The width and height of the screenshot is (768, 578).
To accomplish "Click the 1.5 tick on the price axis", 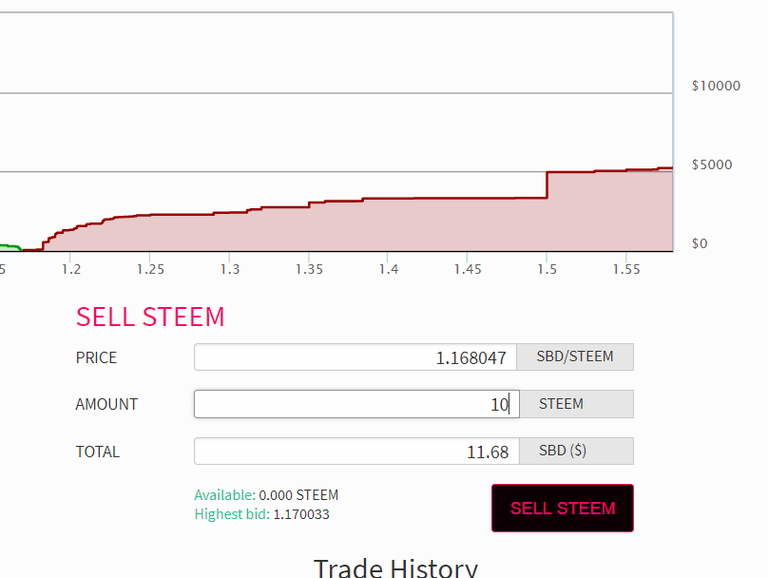I will click(x=547, y=270).
